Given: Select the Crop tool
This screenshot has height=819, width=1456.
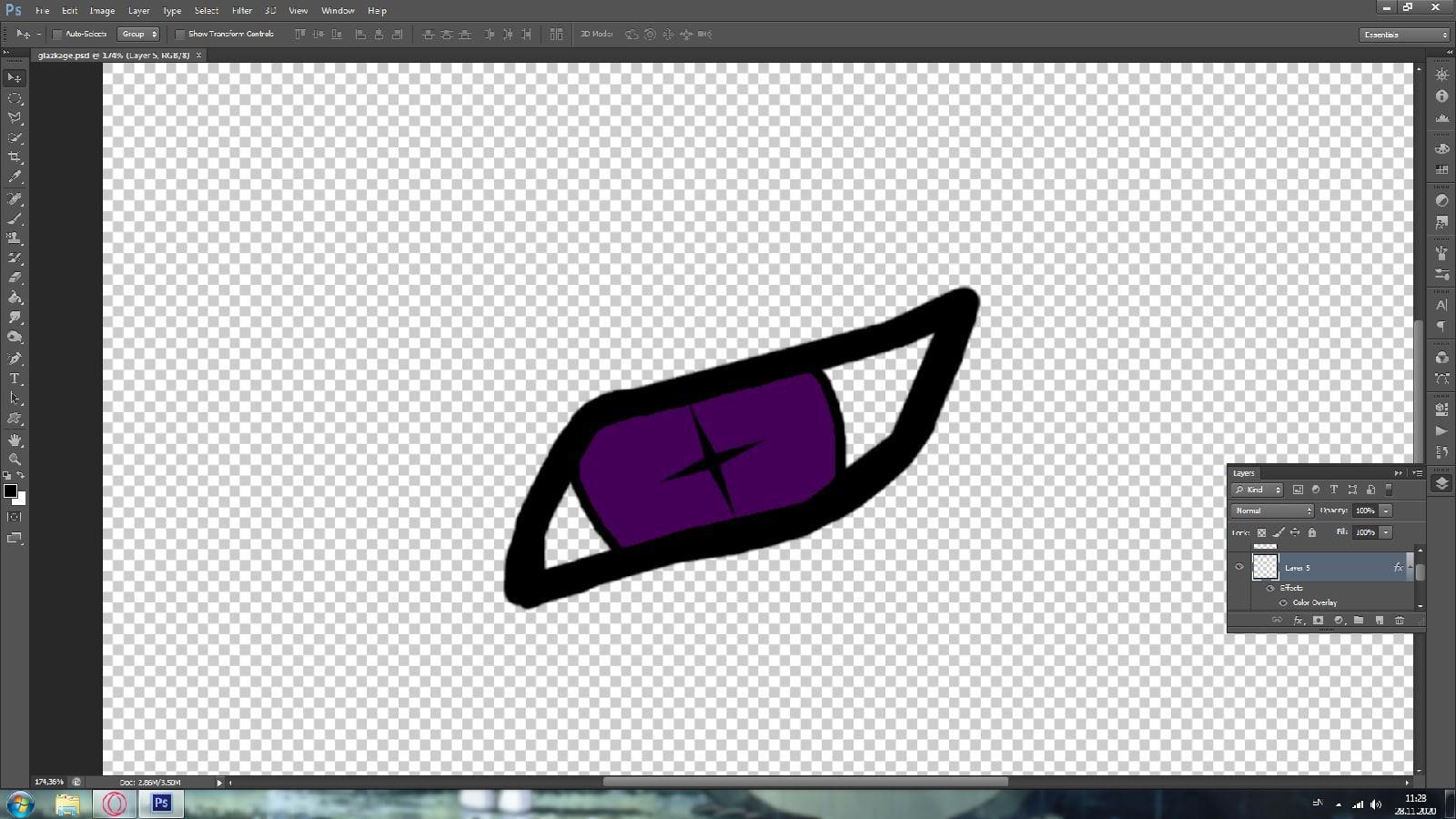Looking at the screenshot, I should click(15, 157).
